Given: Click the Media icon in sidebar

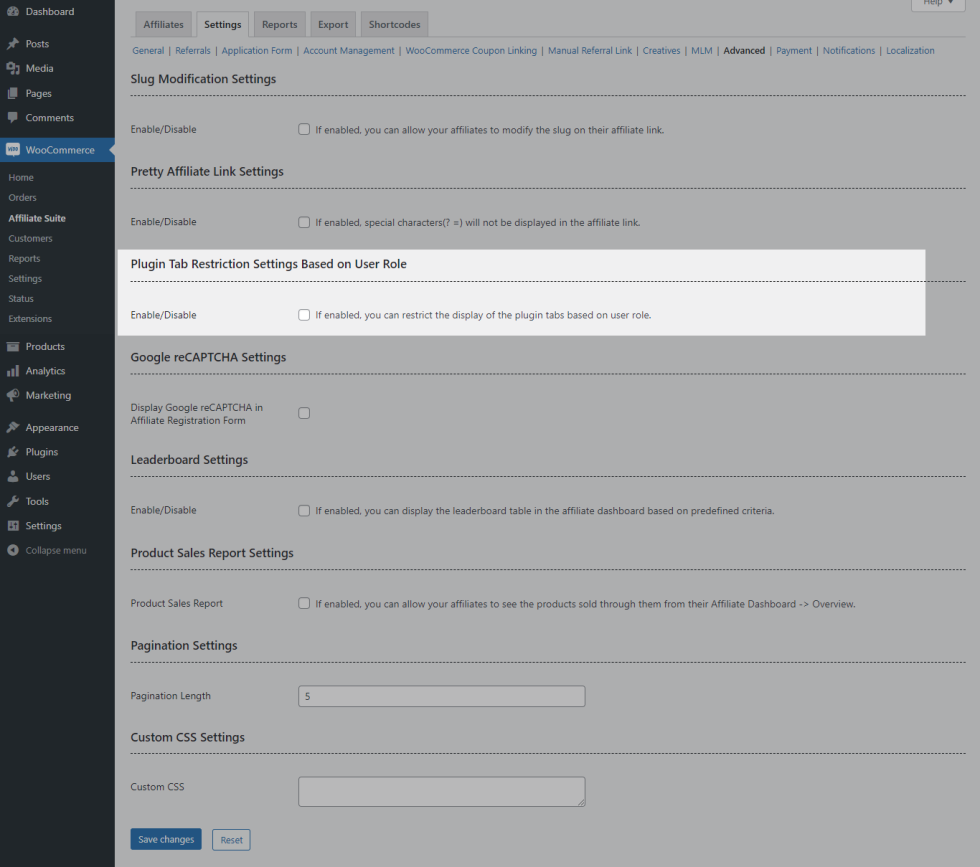Looking at the screenshot, I should 13,68.
